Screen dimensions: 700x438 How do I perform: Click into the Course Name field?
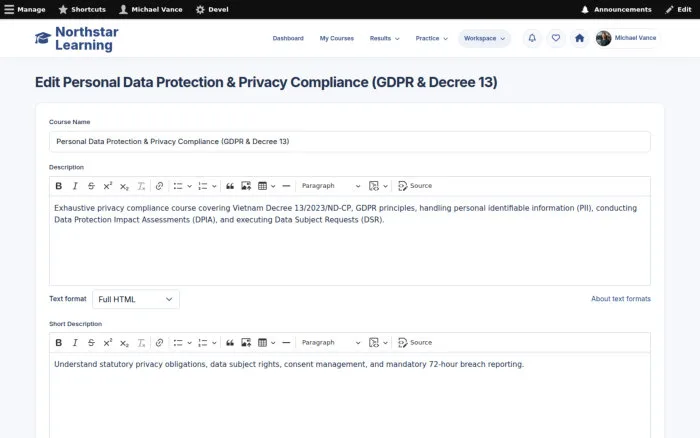tap(350, 142)
